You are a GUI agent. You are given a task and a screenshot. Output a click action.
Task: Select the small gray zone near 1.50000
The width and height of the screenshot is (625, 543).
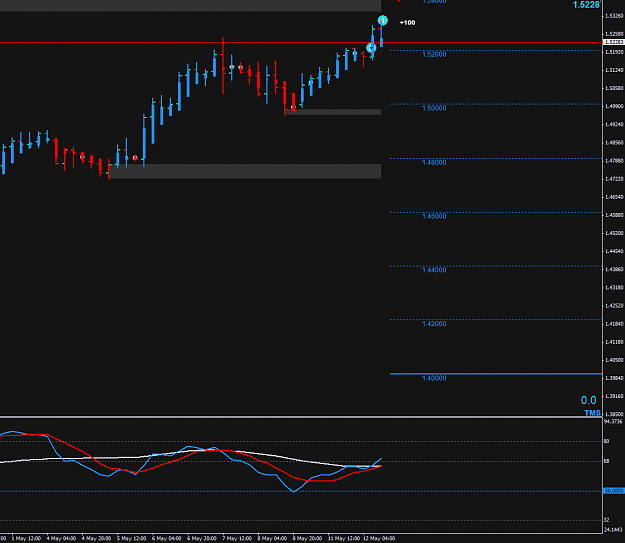[x=333, y=112]
